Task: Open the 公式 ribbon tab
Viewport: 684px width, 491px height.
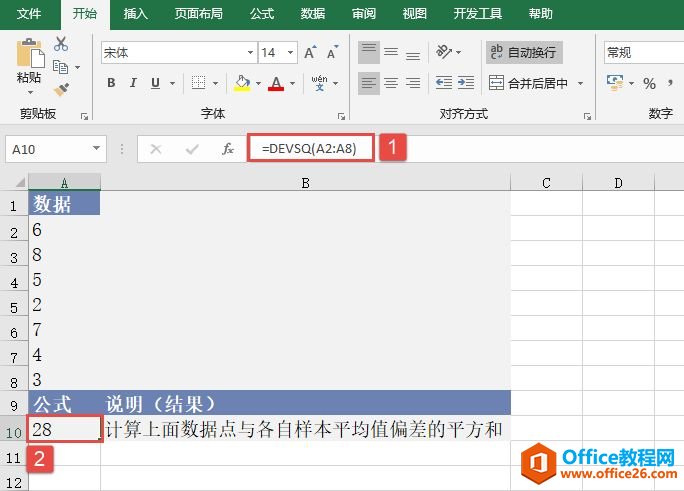Action: [x=262, y=14]
